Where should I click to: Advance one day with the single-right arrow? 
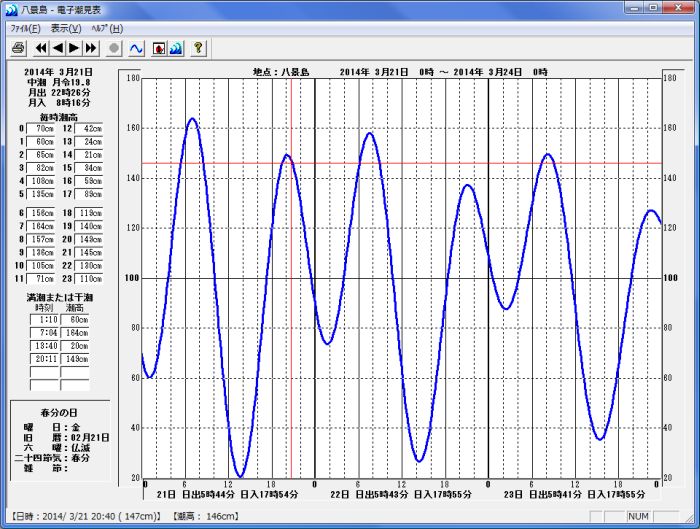(x=74, y=47)
